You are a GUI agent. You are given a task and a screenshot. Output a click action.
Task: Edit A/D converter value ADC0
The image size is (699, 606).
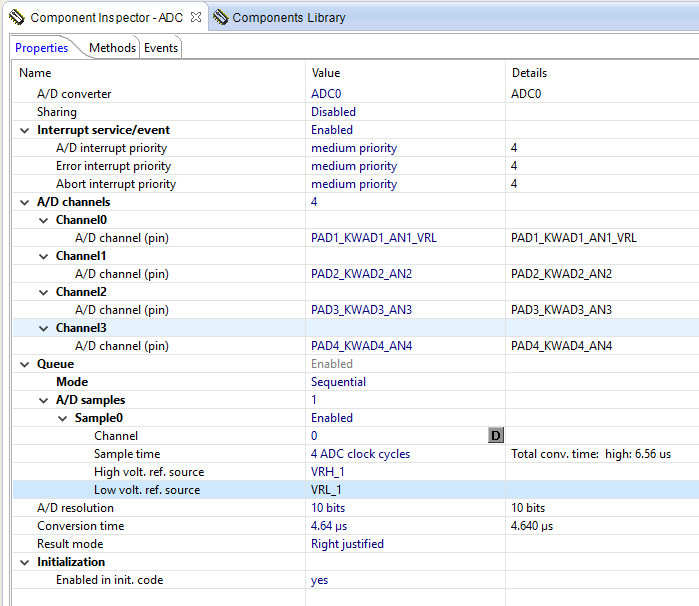[326, 94]
